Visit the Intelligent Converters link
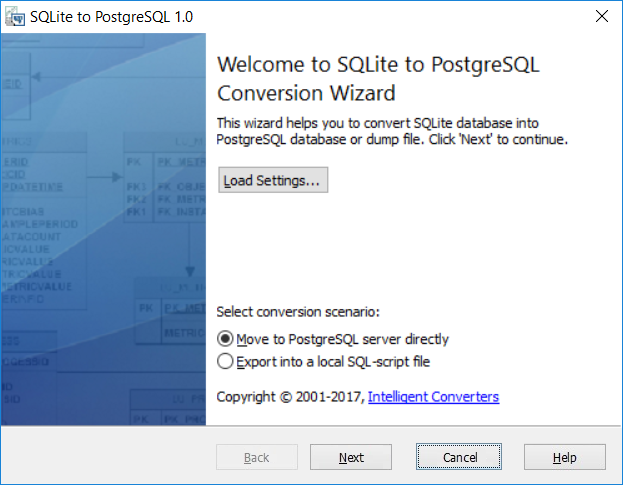The image size is (623, 485). point(433,397)
